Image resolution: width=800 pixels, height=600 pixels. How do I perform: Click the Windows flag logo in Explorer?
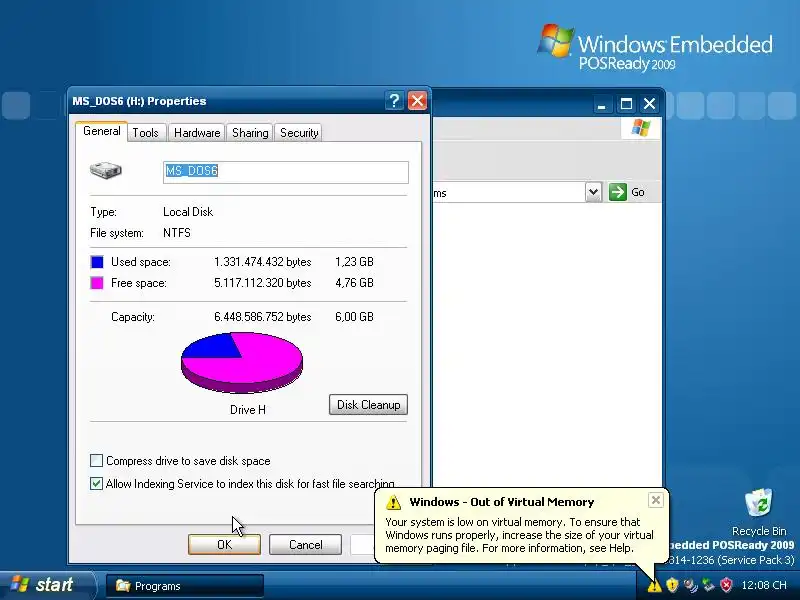tap(641, 128)
